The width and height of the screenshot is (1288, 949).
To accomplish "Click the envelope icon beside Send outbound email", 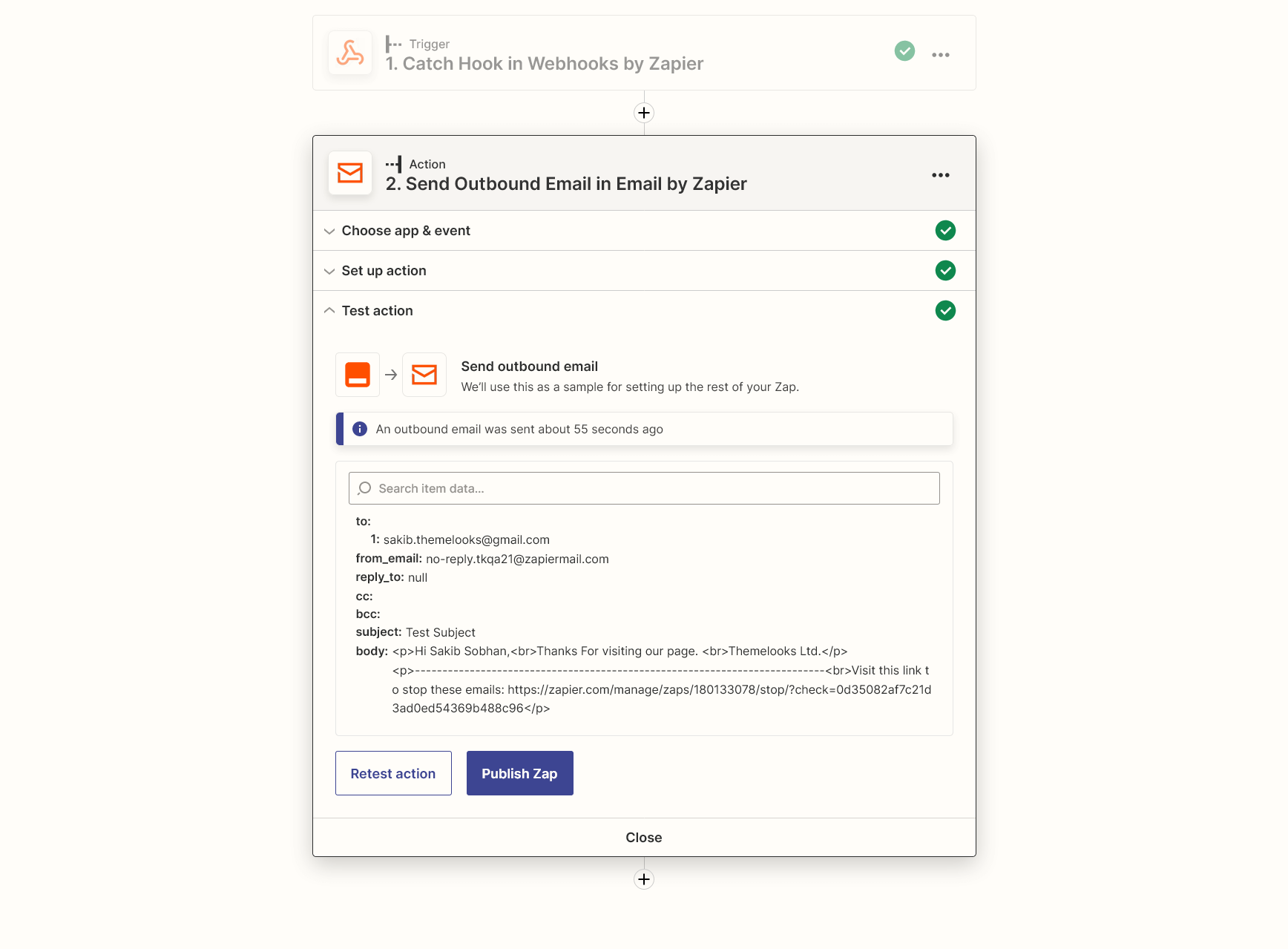I will (x=424, y=375).
